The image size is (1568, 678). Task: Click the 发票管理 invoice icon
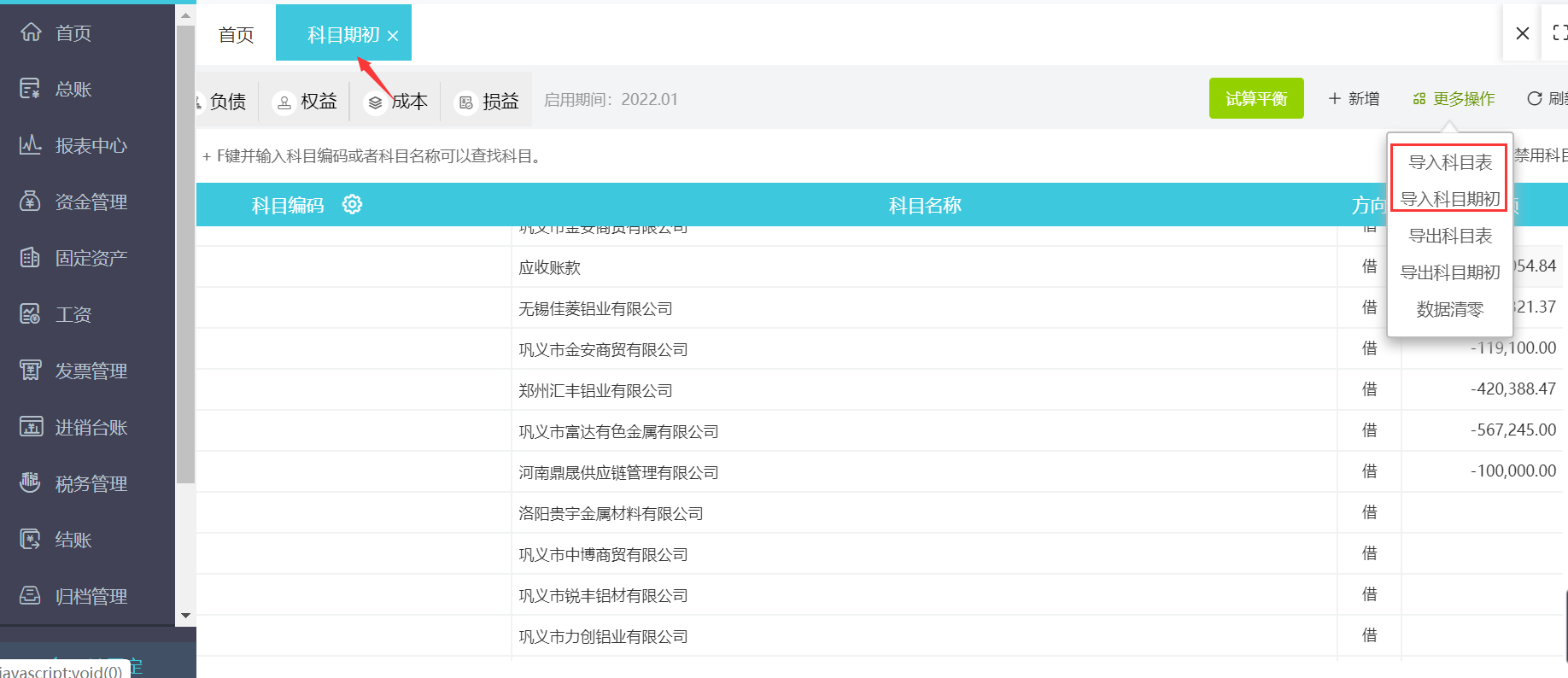coord(31,371)
